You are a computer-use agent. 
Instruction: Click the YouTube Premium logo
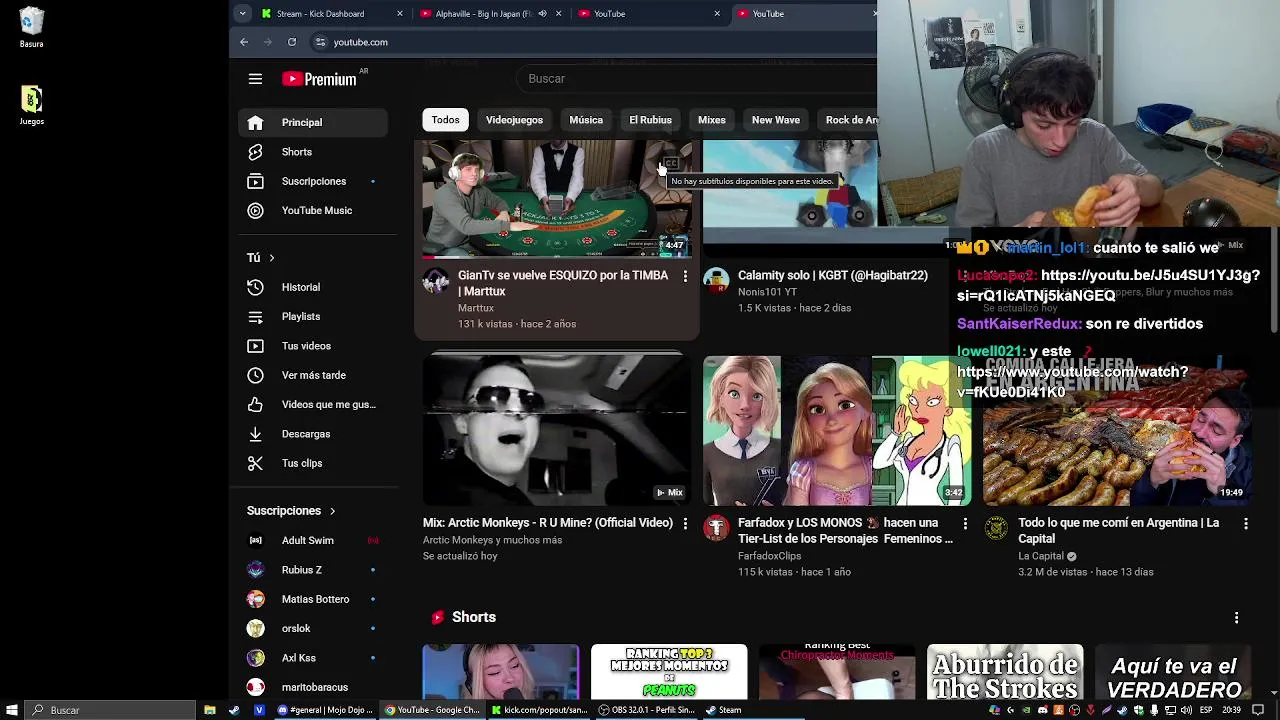point(319,79)
